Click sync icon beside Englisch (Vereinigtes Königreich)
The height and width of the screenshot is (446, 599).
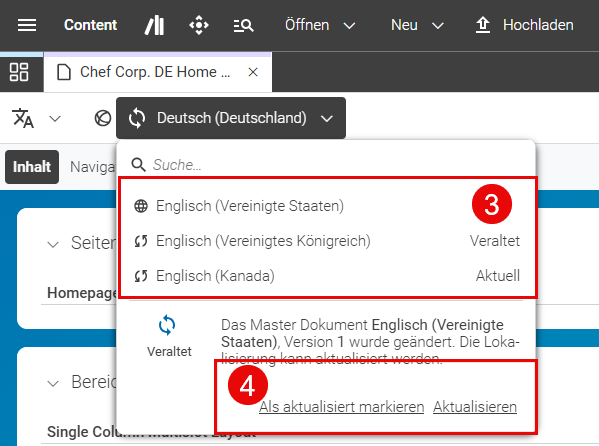[x=141, y=241]
